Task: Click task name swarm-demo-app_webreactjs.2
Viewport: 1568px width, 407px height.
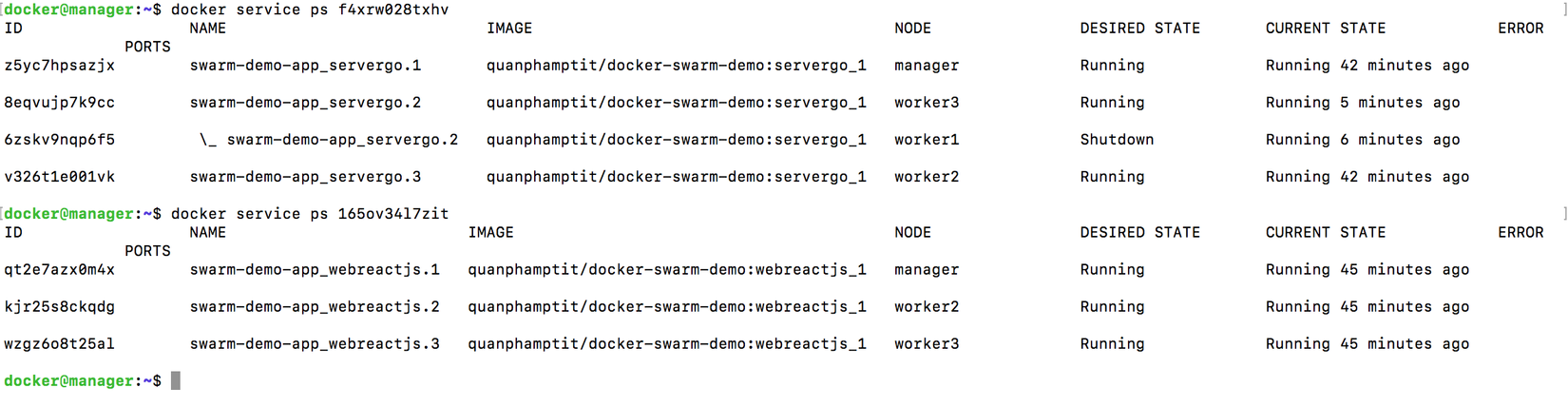Action: (x=315, y=307)
